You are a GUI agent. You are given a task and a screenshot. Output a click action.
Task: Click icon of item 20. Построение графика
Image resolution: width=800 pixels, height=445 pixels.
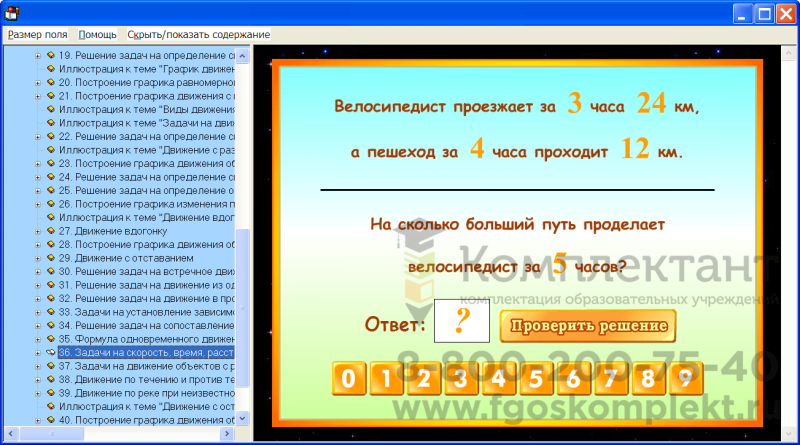coord(51,82)
